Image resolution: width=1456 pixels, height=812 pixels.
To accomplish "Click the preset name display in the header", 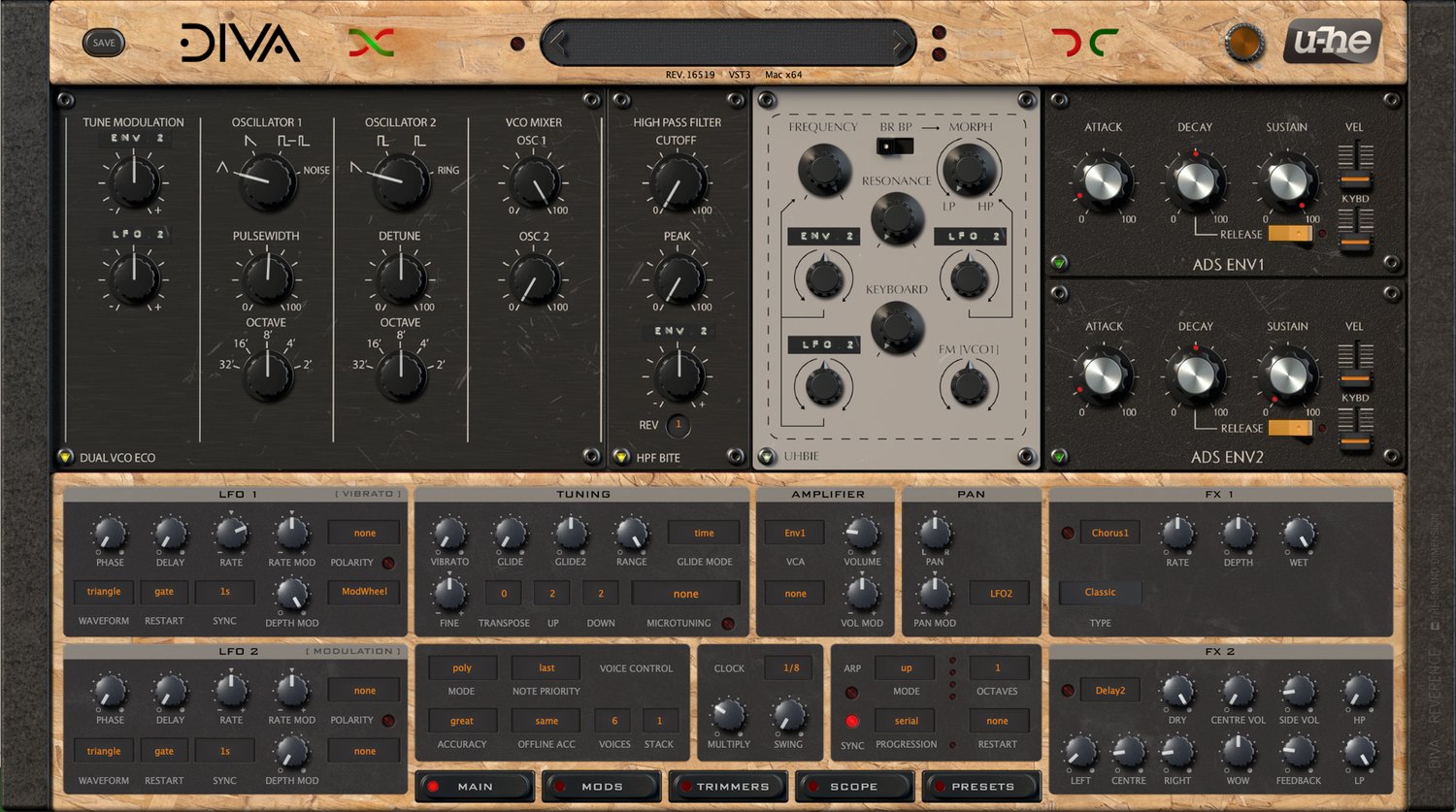I will point(728,43).
